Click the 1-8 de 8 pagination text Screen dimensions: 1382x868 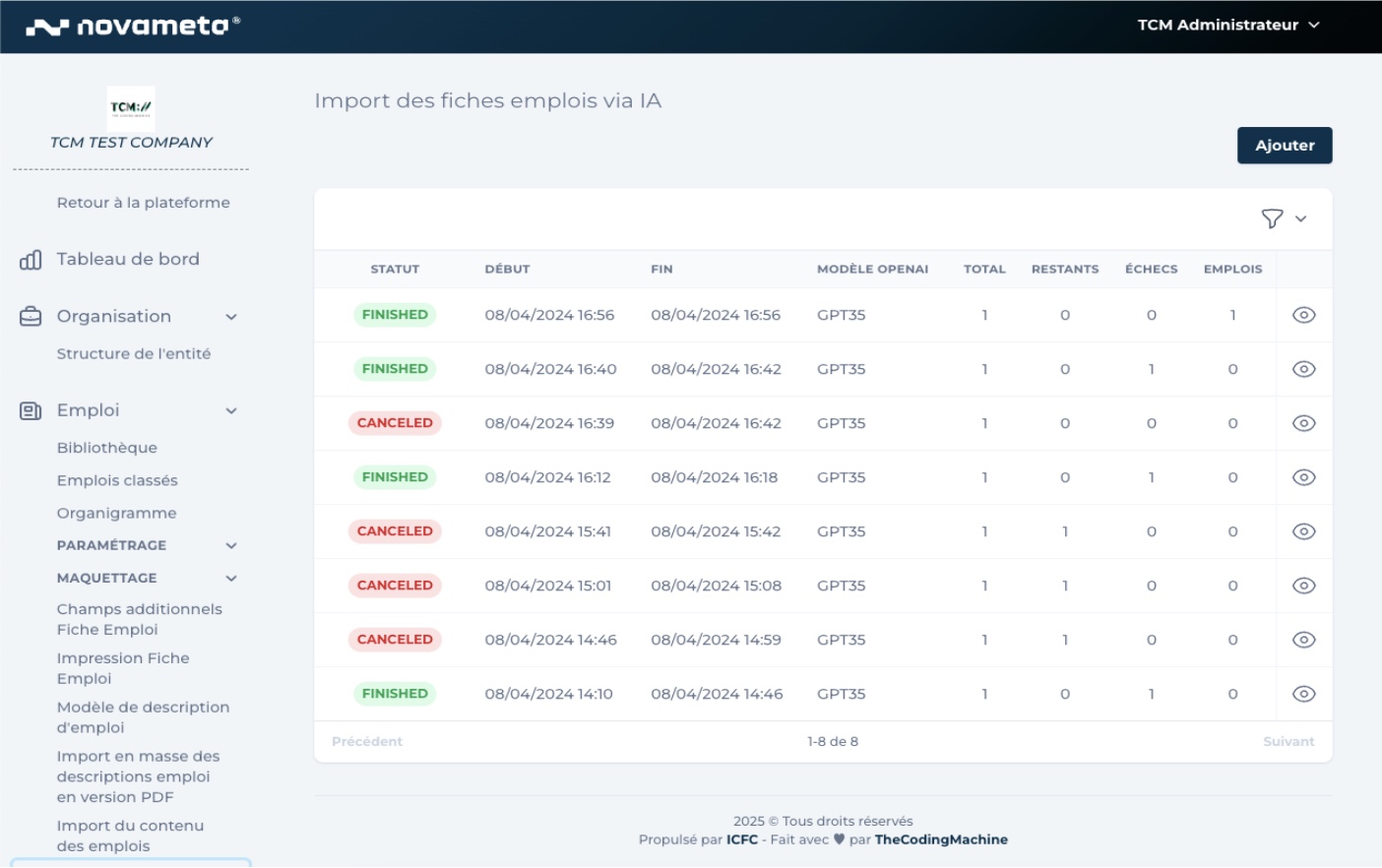pos(833,742)
